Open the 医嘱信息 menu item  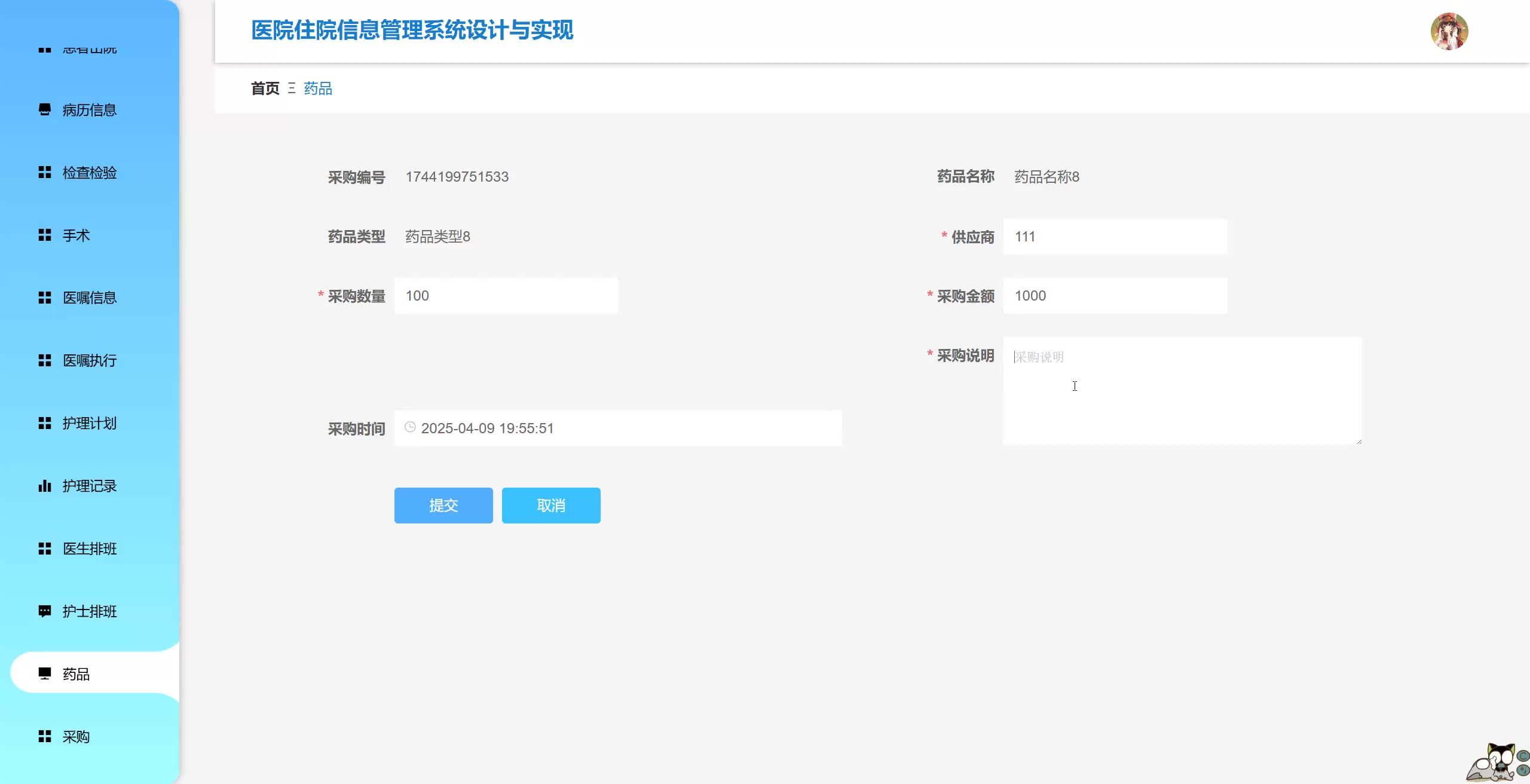90,298
